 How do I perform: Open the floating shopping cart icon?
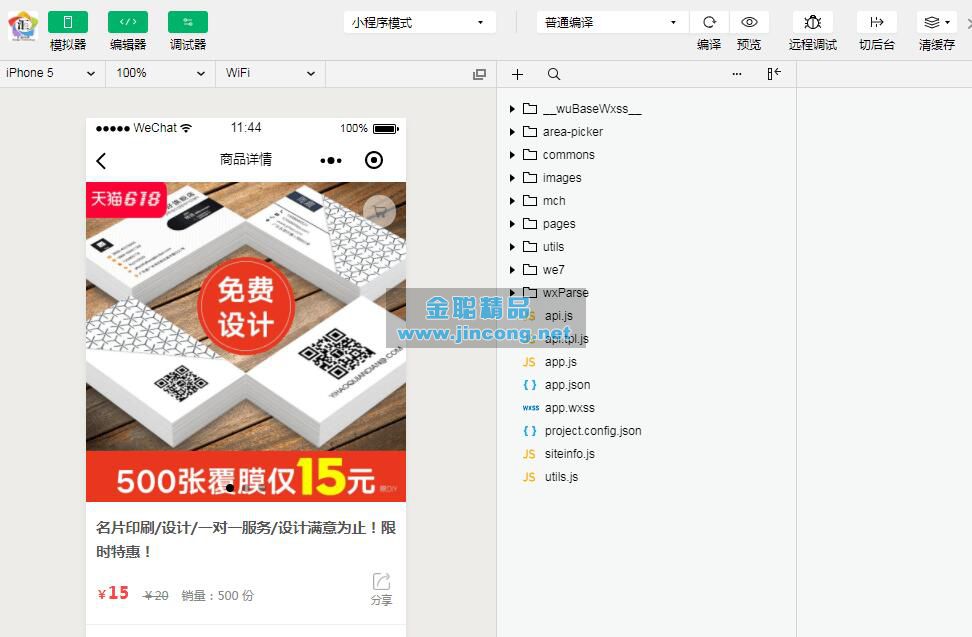379,212
